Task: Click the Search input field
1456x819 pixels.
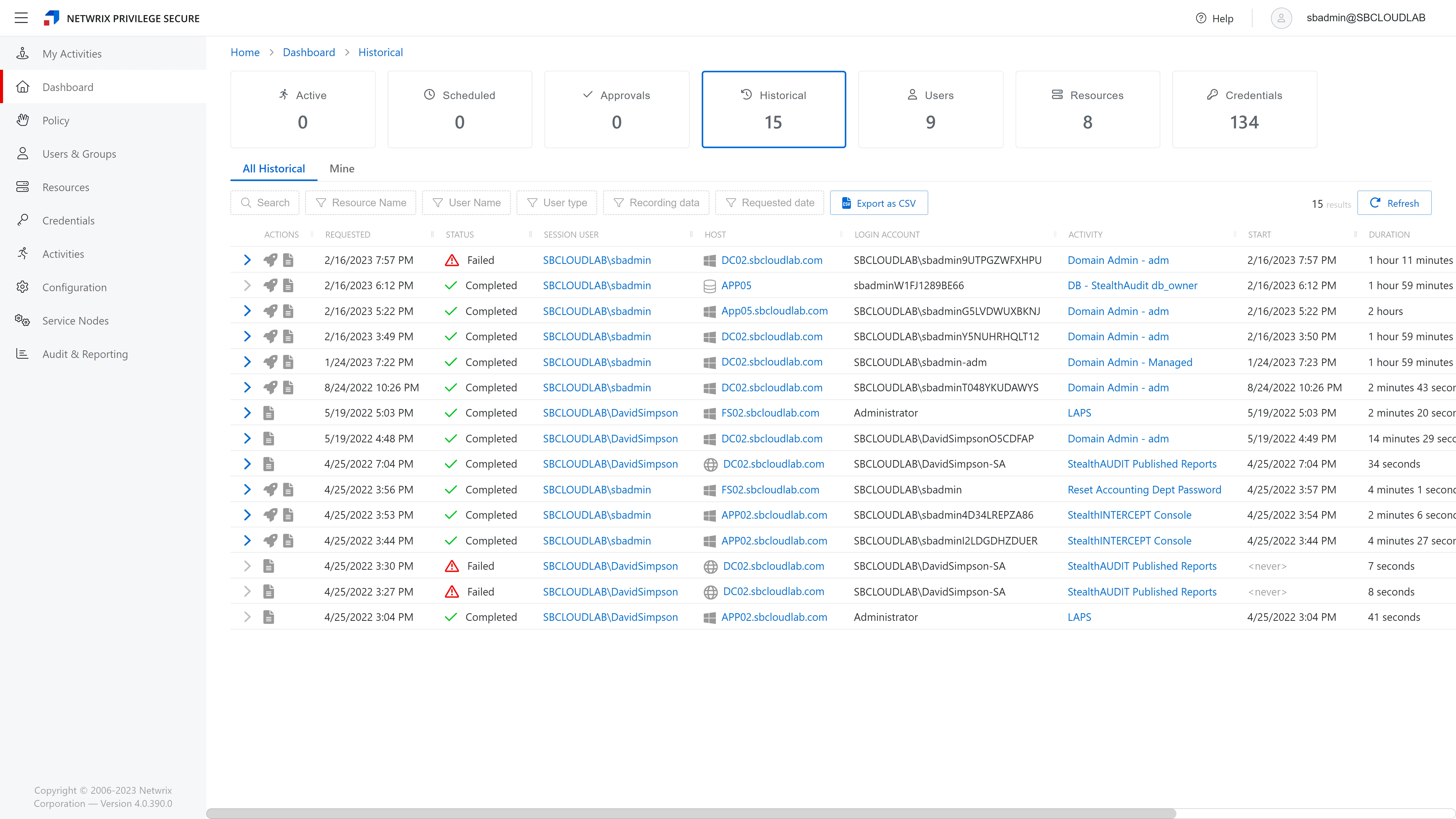Action: pos(264,203)
